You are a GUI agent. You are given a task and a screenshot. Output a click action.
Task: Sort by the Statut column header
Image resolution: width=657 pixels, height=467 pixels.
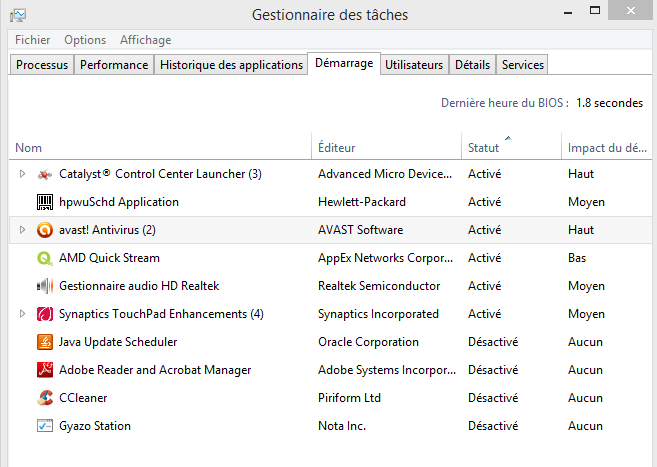tap(484, 148)
